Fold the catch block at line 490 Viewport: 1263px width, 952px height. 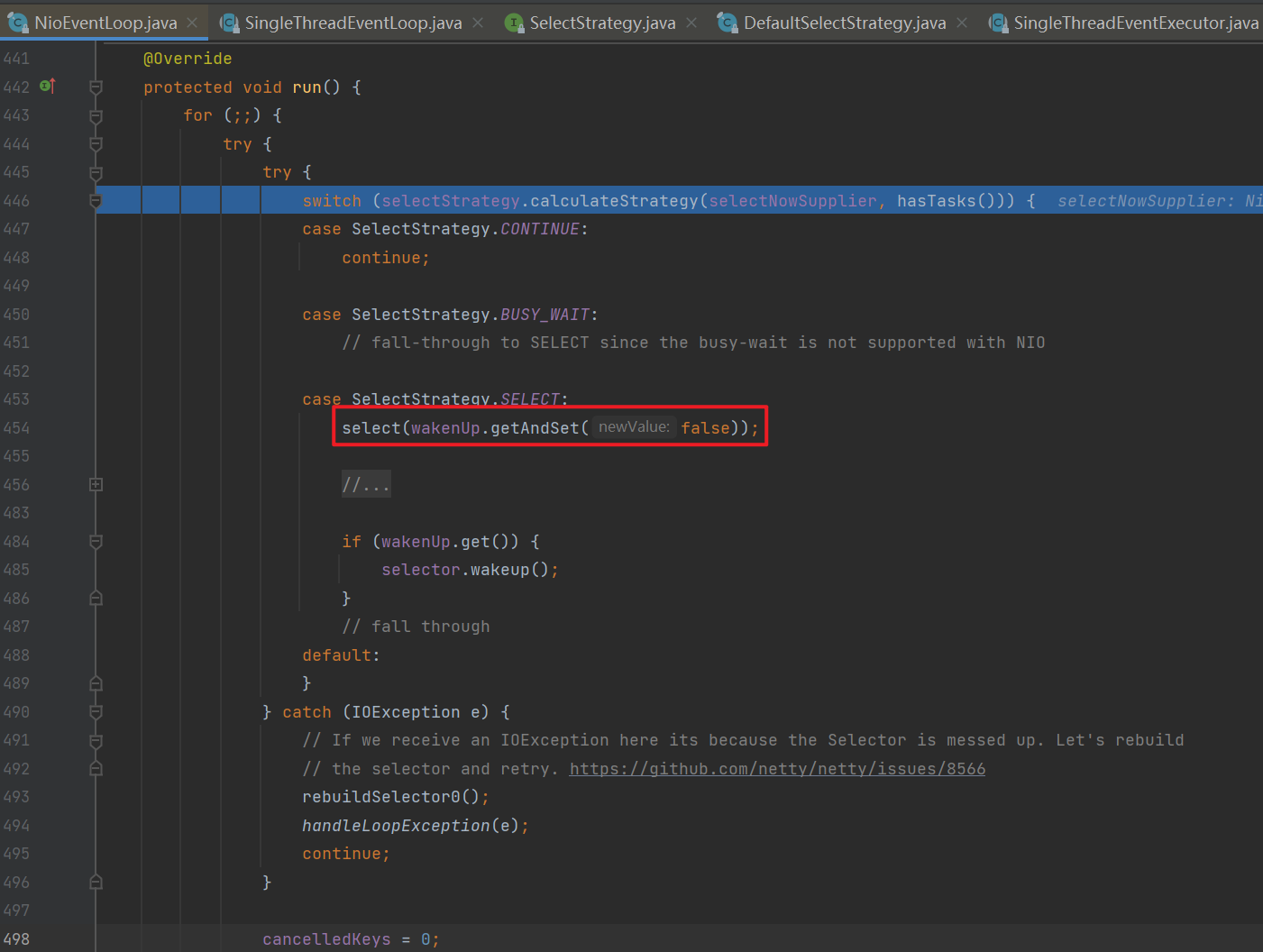96,712
